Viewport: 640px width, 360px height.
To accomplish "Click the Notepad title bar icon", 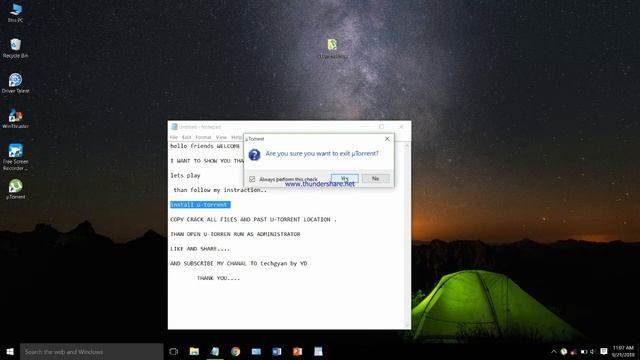I will pos(174,127).
